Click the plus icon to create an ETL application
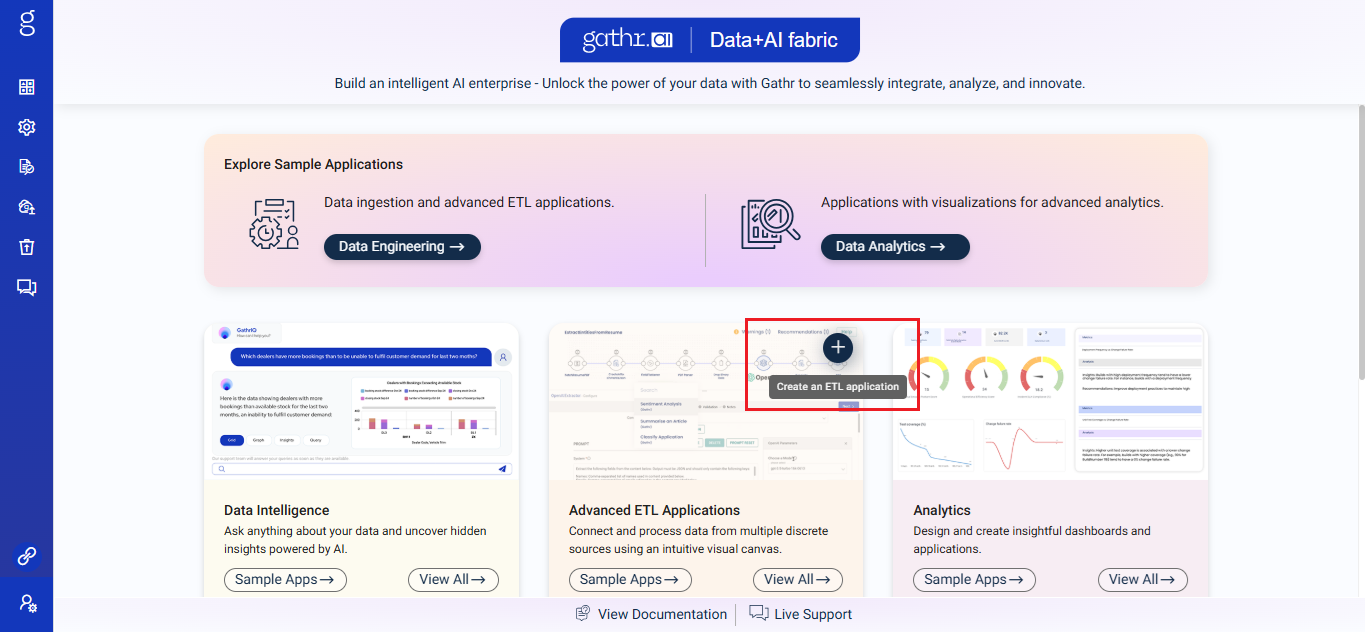 (837, 347)
